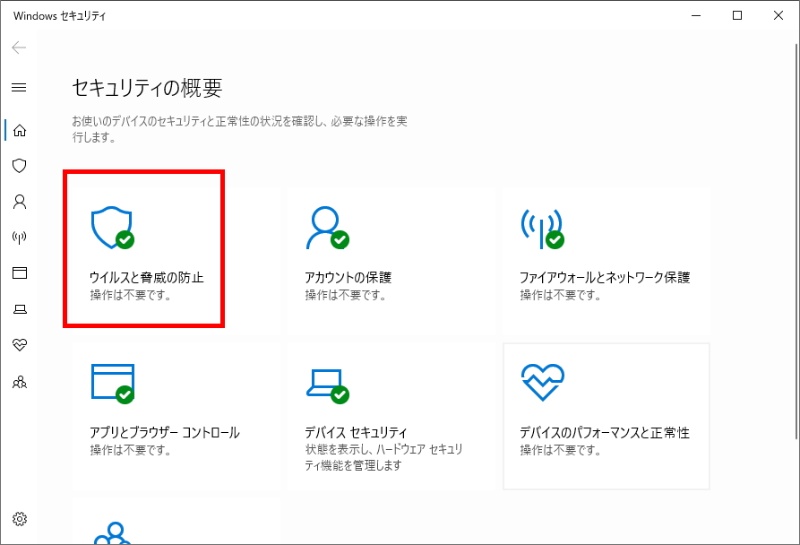Viewport: 800px width, 545px height.
Task: Expand the hamburger navigation menu
Action: [x=18, y=87]
